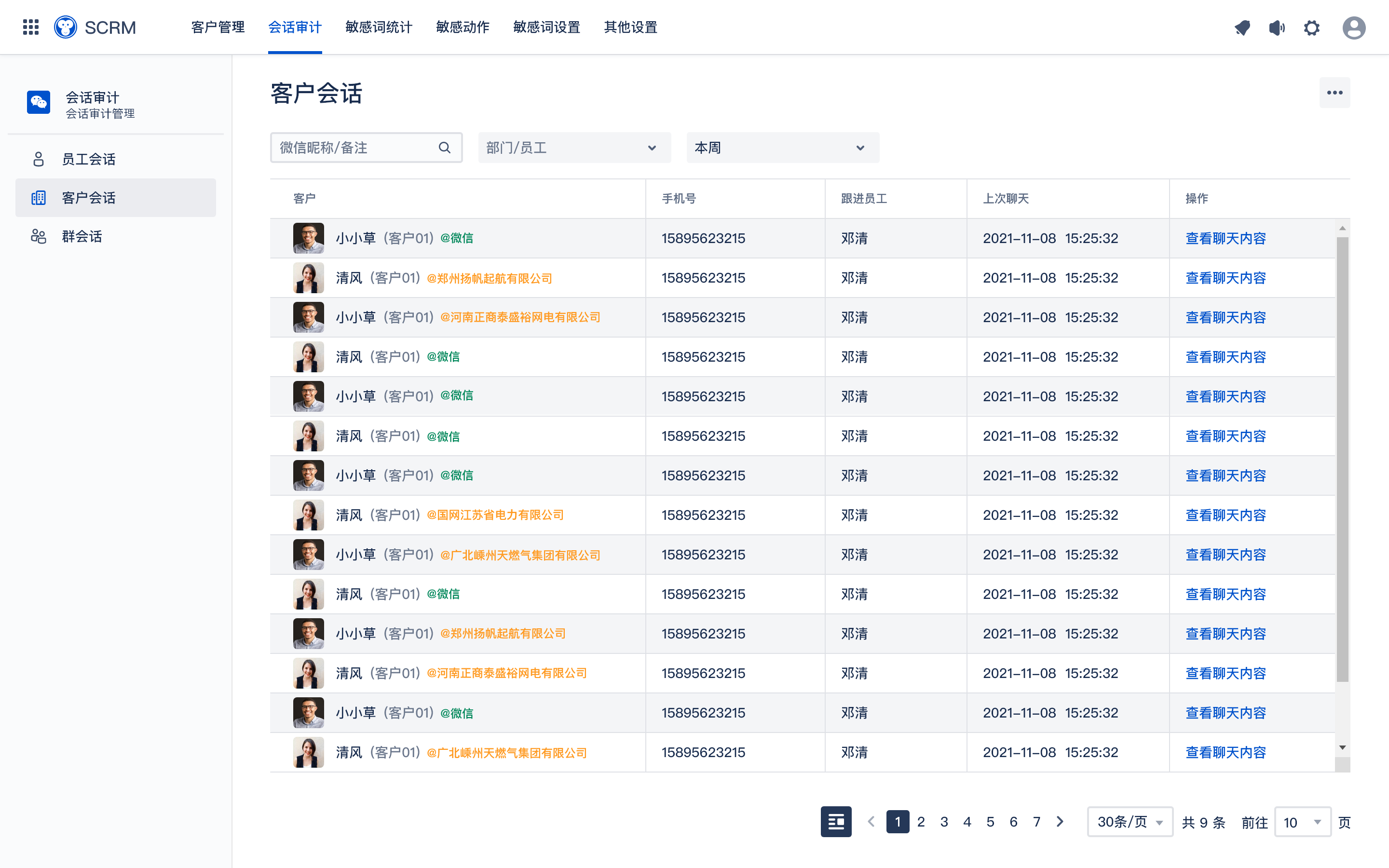Click the scrollbar down arrow
The image size is (1389, 868).
1342,747
